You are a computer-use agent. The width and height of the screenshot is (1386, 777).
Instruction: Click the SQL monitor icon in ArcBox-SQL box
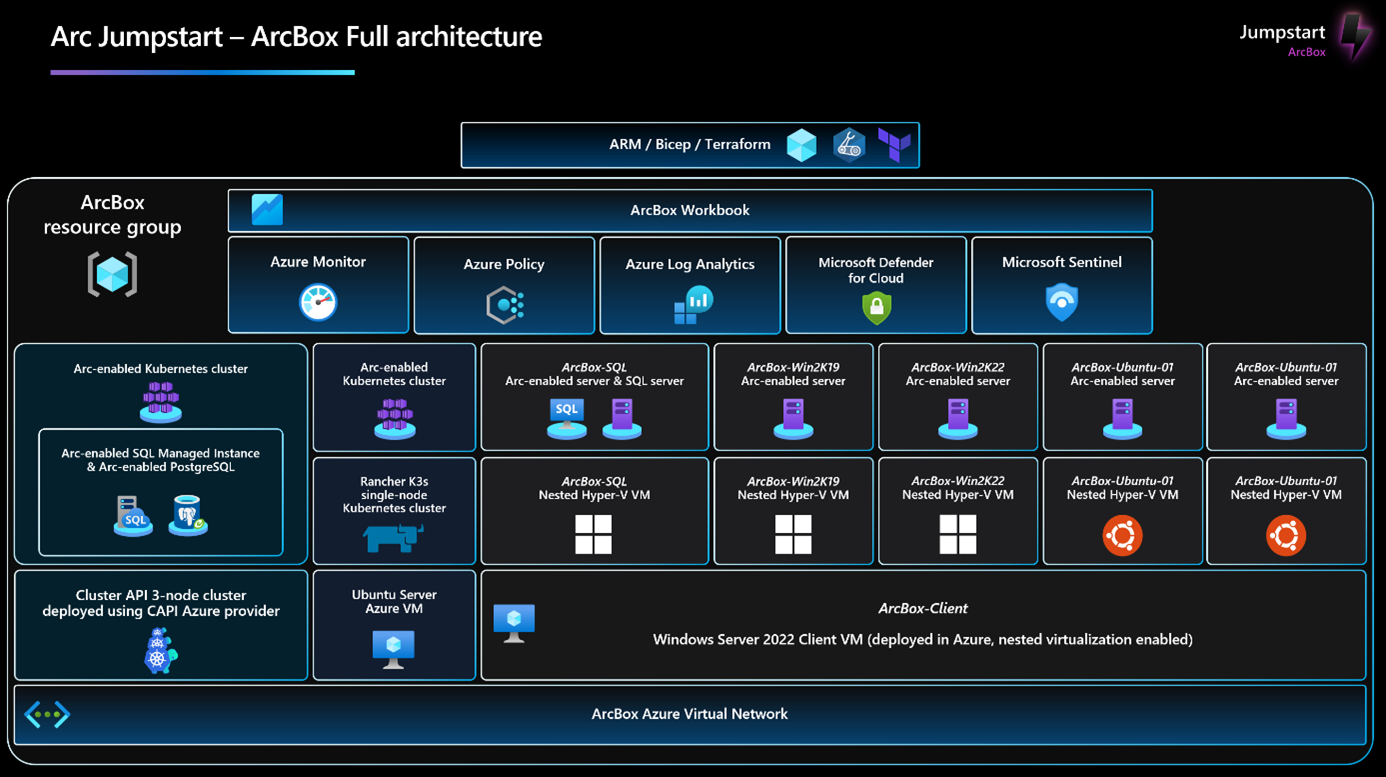566,418
